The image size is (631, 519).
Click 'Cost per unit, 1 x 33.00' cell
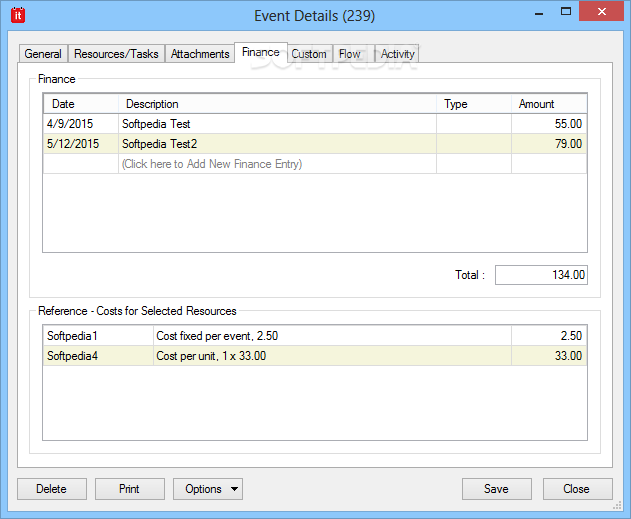[x=332, y=356]
